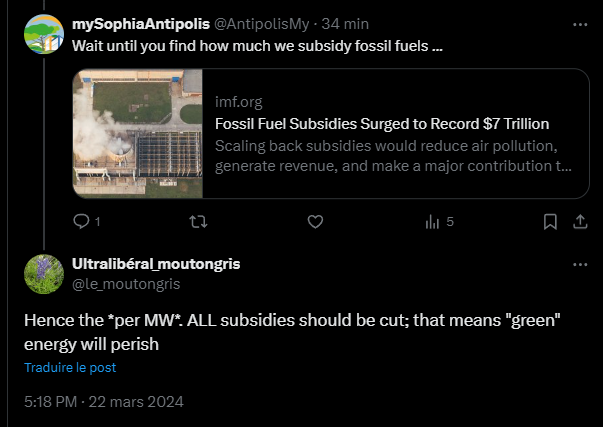Click Traduire le post link

coord(70,367)
